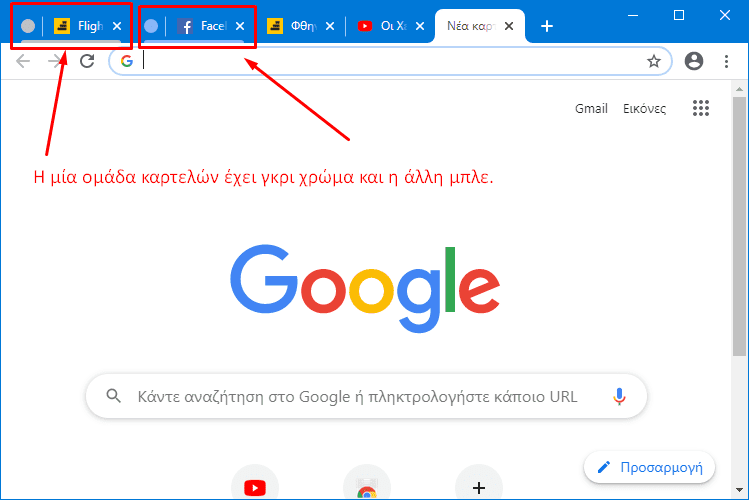Minimize the Chrome window
The height and width of the screenshot is (500, 749).
pos(633,15)
